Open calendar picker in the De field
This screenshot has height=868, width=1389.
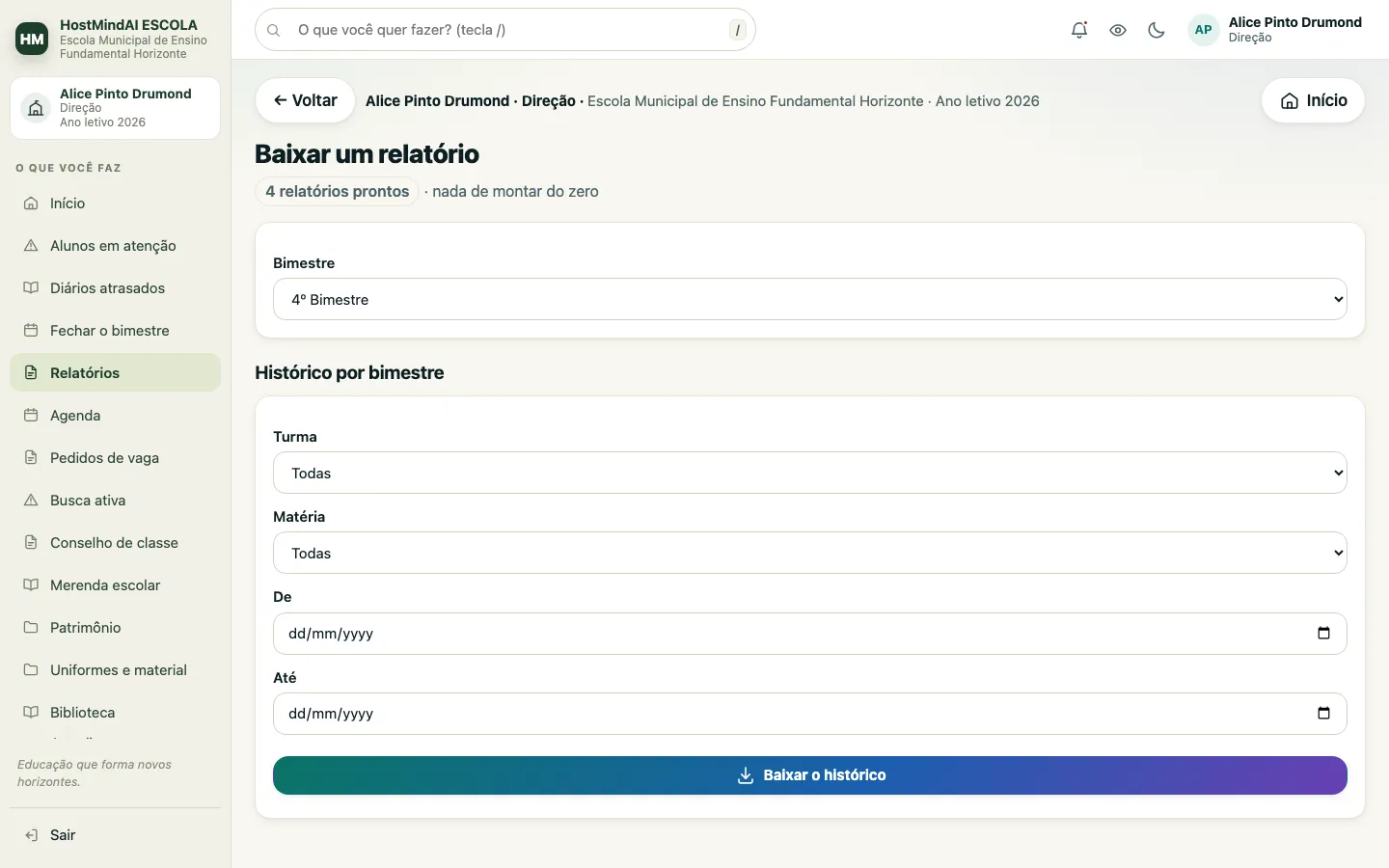[1323, 634]
